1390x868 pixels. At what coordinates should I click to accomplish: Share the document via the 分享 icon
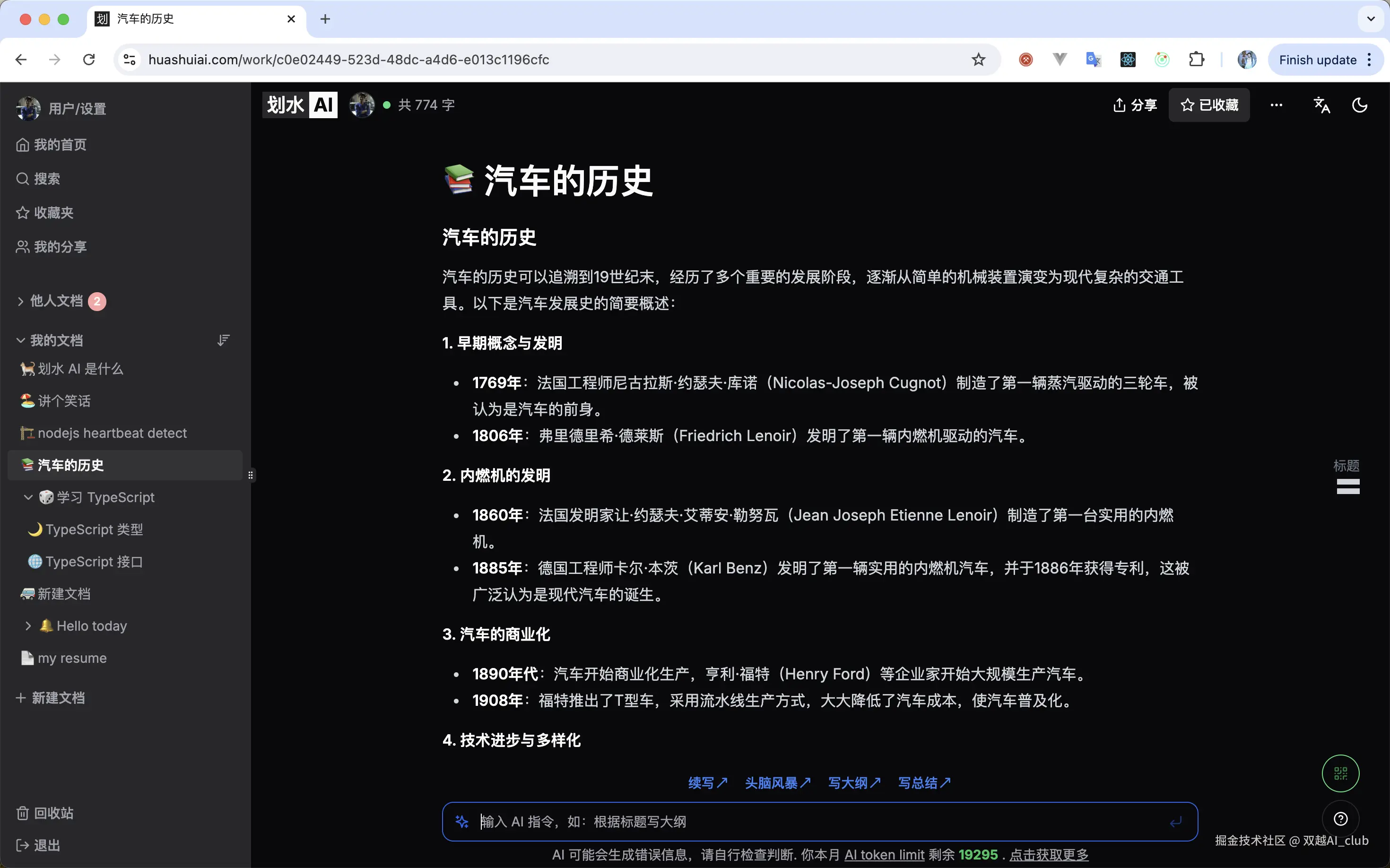(x=1135, y=104)
